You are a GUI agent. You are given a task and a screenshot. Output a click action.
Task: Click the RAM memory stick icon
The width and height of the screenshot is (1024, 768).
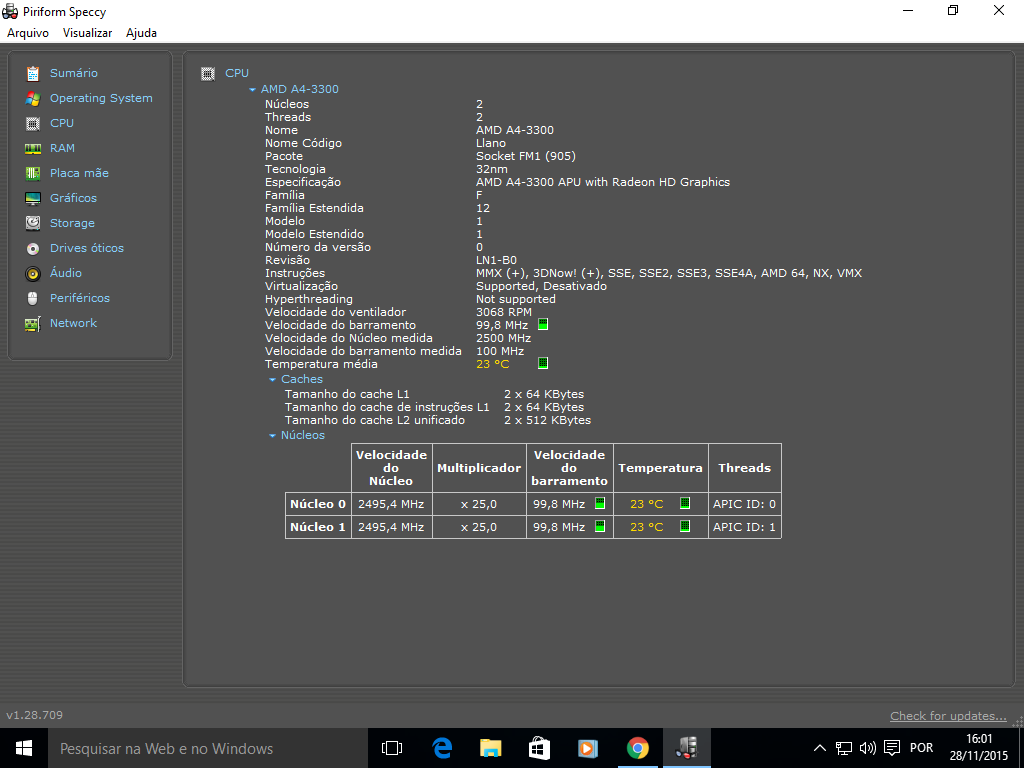(33, 148)
